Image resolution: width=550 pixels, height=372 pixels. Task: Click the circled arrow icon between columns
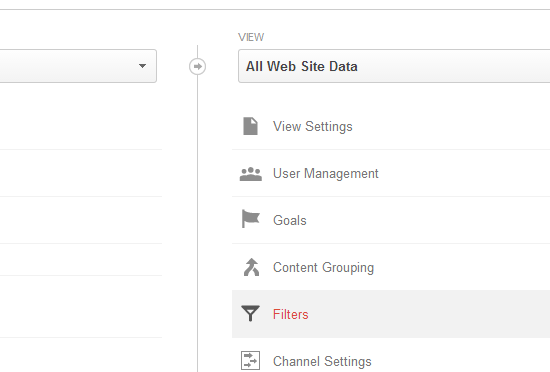pyautogui.click(x=197, y=66)
